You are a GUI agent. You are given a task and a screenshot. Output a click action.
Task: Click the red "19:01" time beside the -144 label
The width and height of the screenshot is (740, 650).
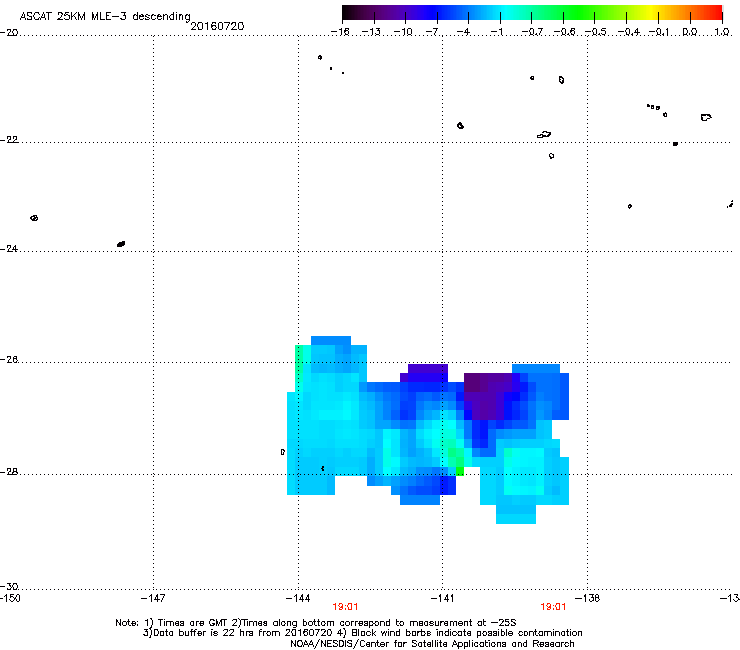click(345, 607)
